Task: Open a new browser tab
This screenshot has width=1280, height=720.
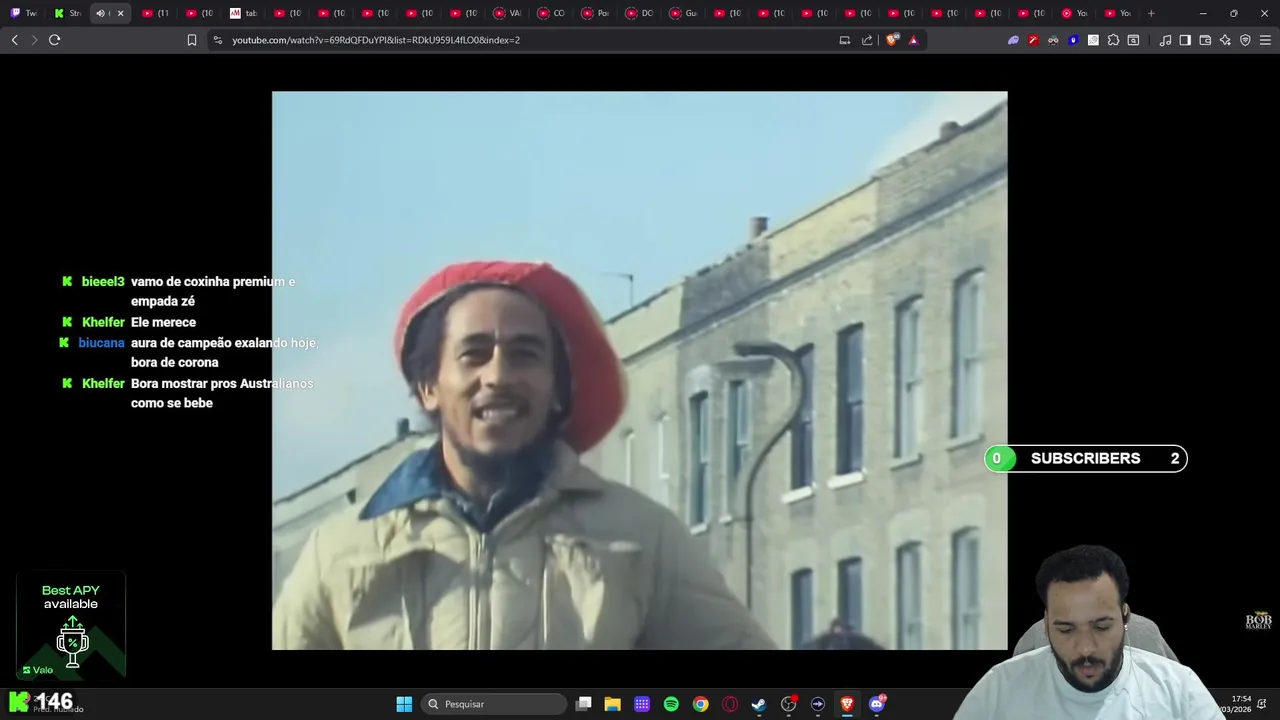Action: pyautogui.click(x=1151, y=13)
